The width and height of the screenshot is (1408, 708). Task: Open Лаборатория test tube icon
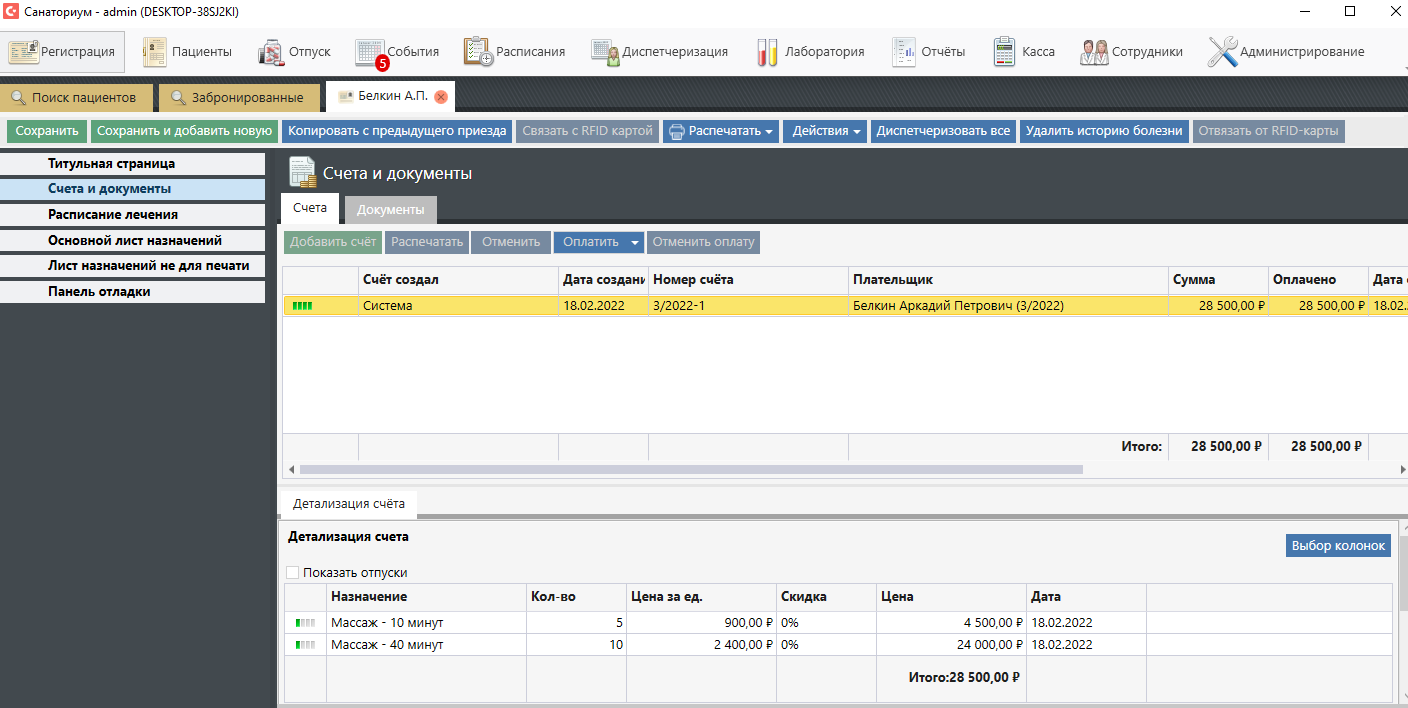click(x=767, y=52)
